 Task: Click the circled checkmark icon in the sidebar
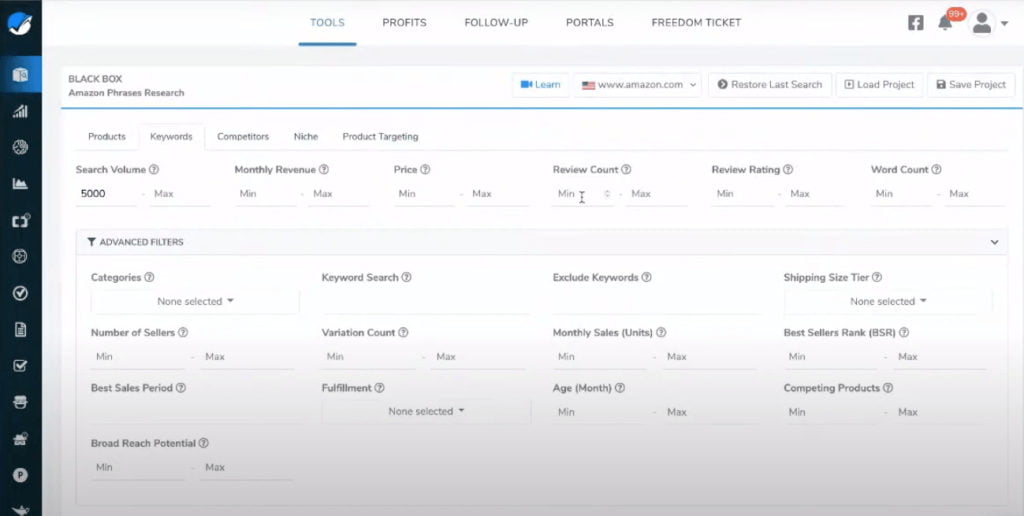pos(20,293)
